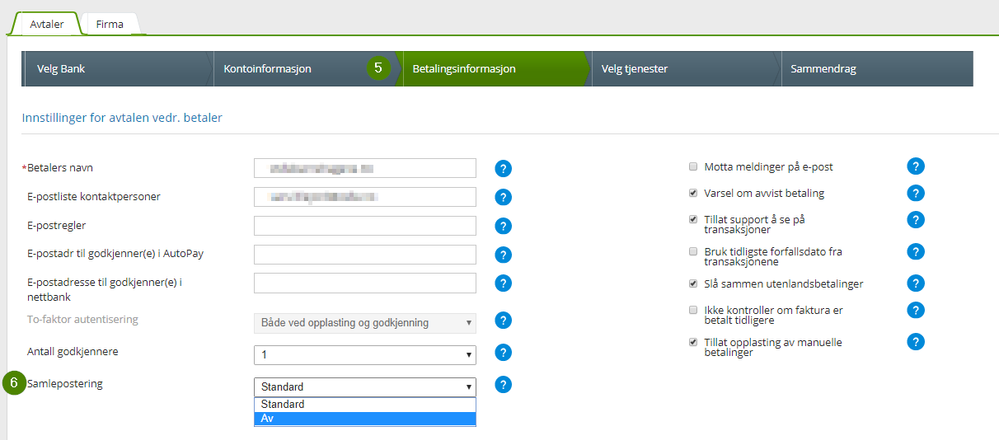Viewport: 999px width, 440px height.
Task: Go to the Velg Bank step
Action: coord(118,69)
